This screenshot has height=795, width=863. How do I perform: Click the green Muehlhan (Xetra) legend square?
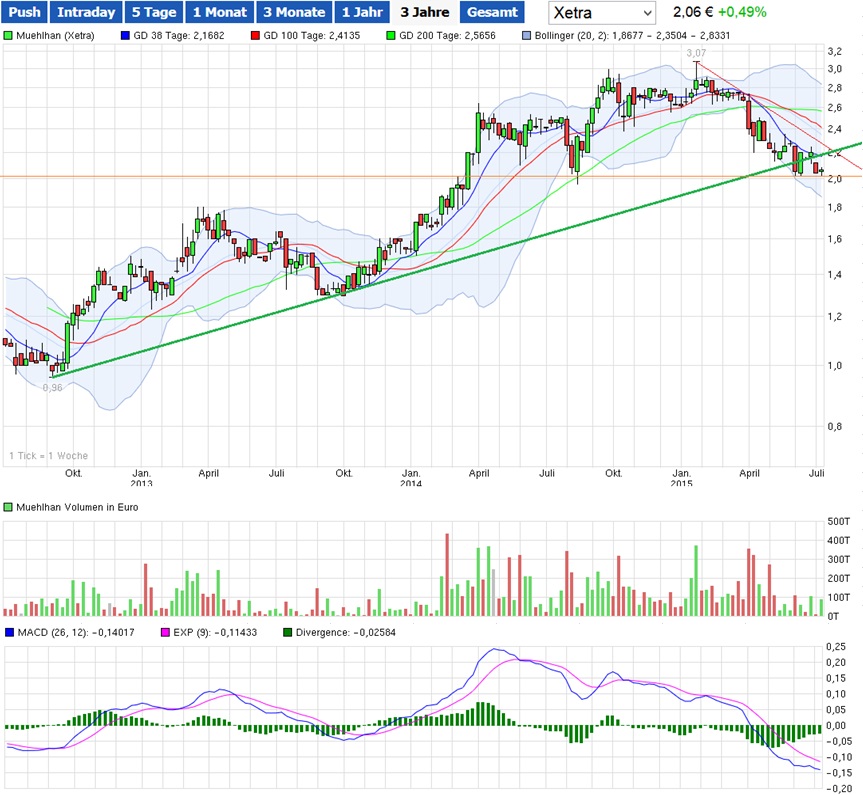coord(9,35)
